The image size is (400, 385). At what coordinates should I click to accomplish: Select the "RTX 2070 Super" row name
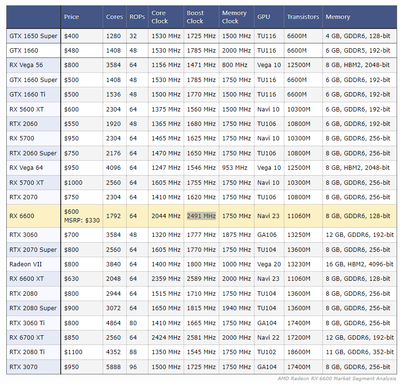click(x=33, y=249)
